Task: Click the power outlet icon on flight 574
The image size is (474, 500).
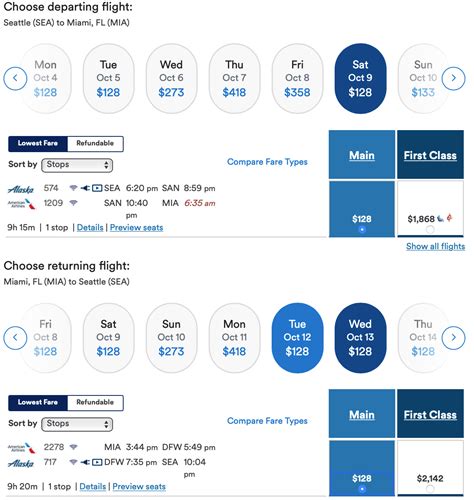Action: (85, 188)
